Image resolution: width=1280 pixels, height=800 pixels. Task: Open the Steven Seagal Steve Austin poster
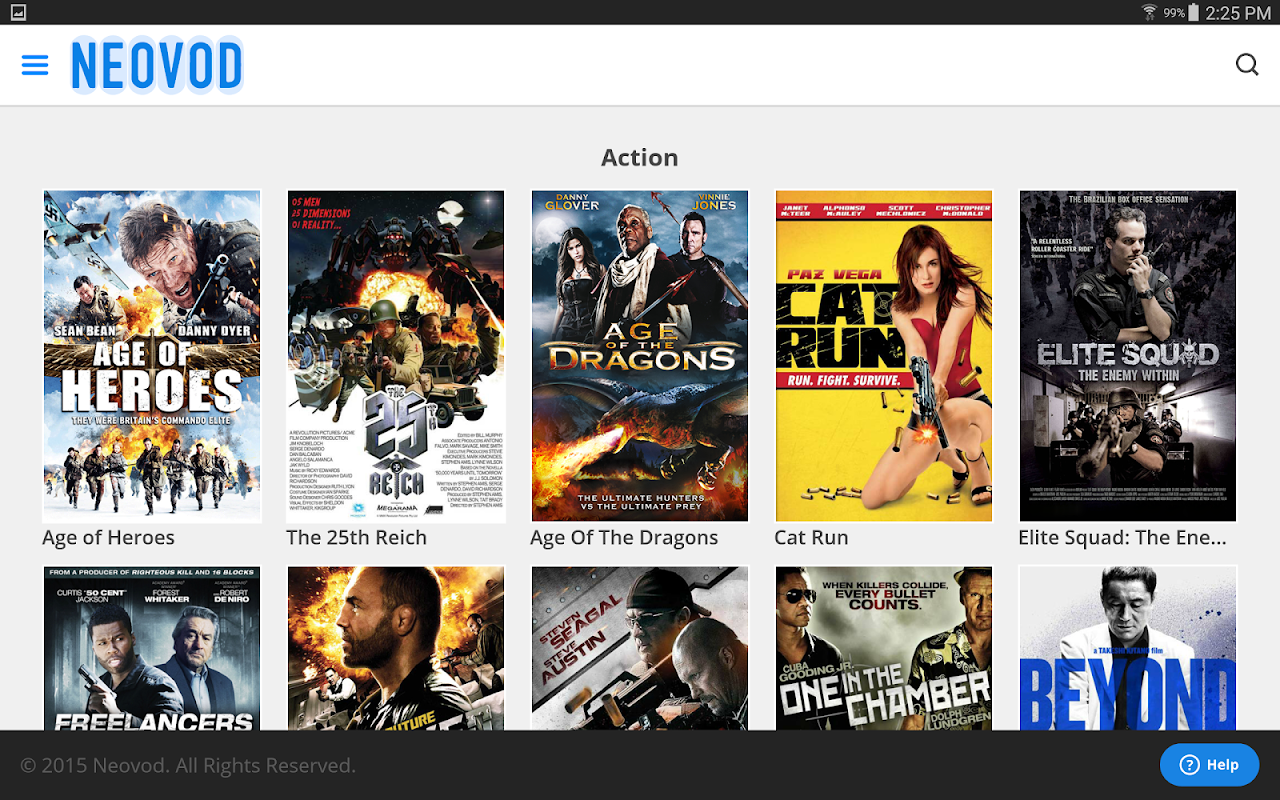[640, 648]
